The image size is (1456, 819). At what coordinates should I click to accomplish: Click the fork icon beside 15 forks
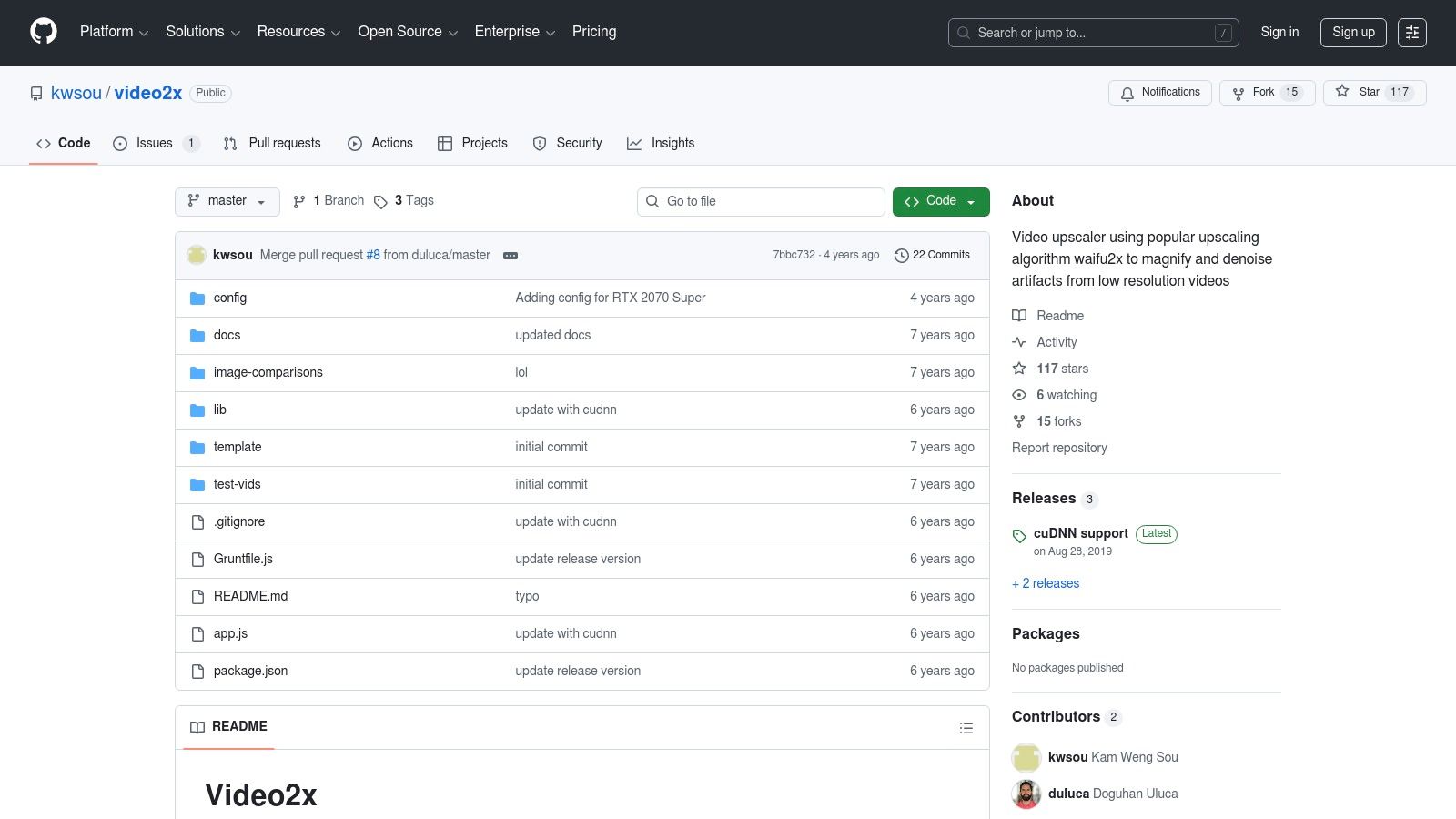tap(1019, 421)
